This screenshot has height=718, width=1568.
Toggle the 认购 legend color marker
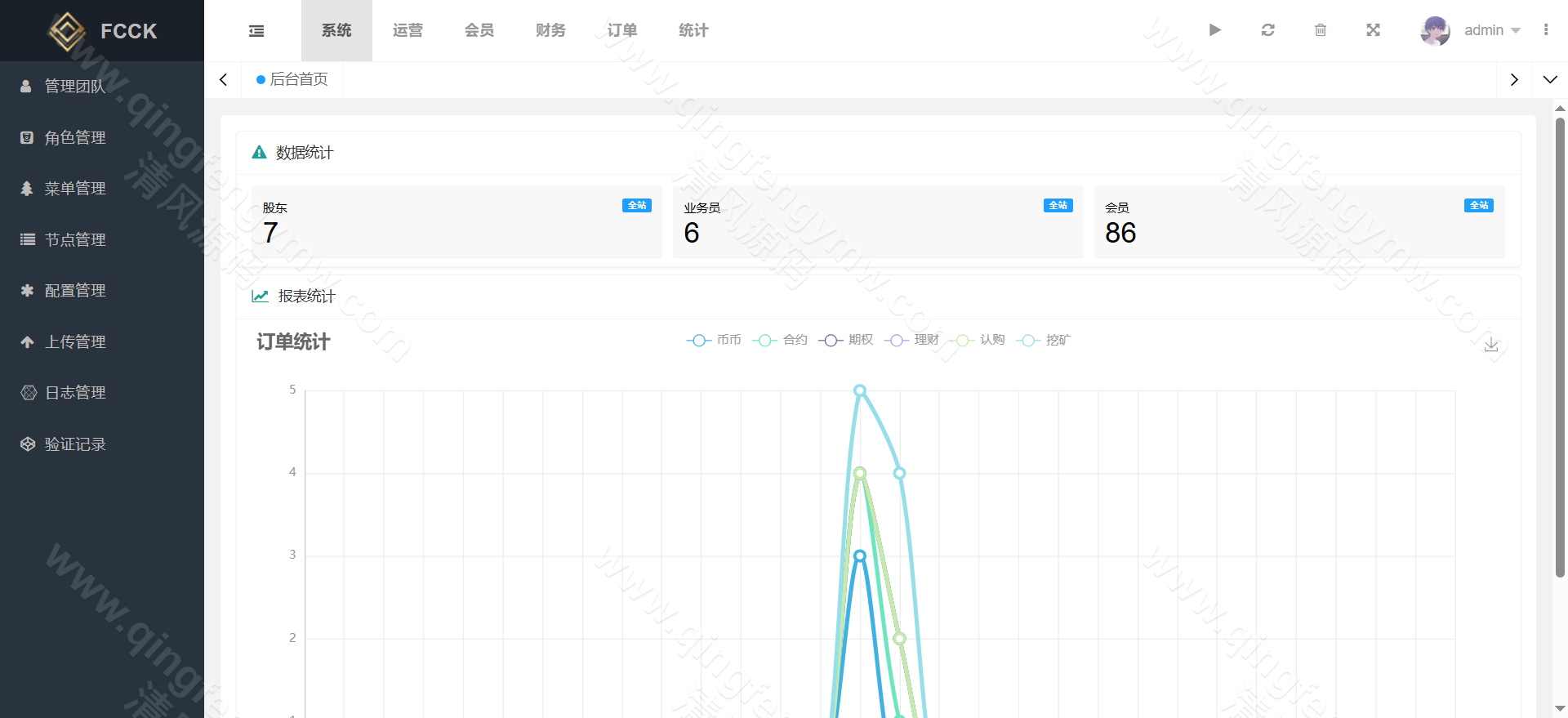click(x=962, y=341)
